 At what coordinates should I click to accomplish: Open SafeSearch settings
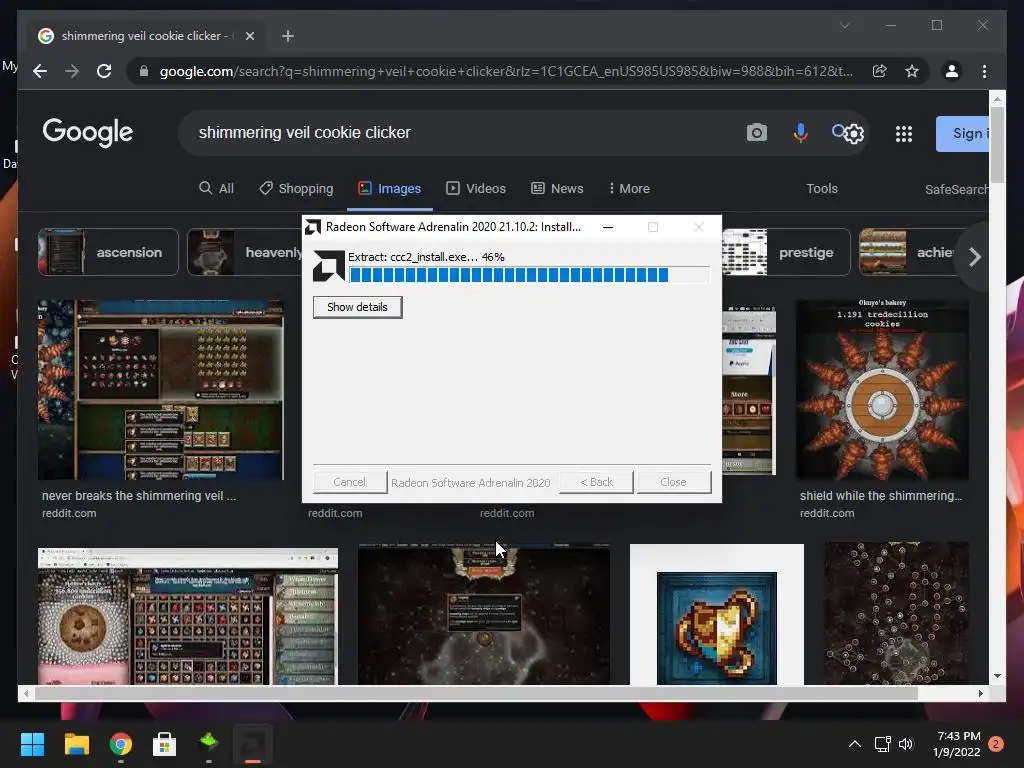(x=956, y=189)
